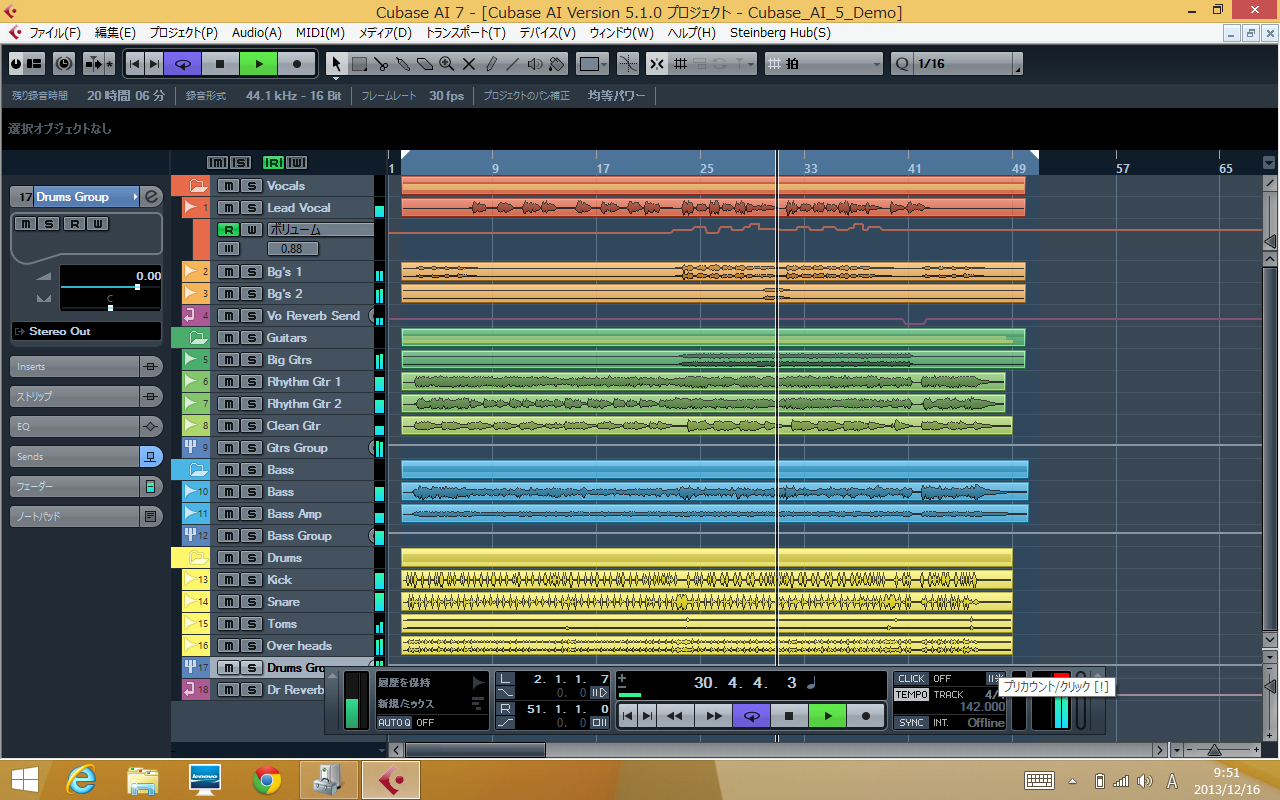Open the MIDI(M) menu
Image resolution: width=1280 pixels, height=800 pixels.
pos(320,32)
